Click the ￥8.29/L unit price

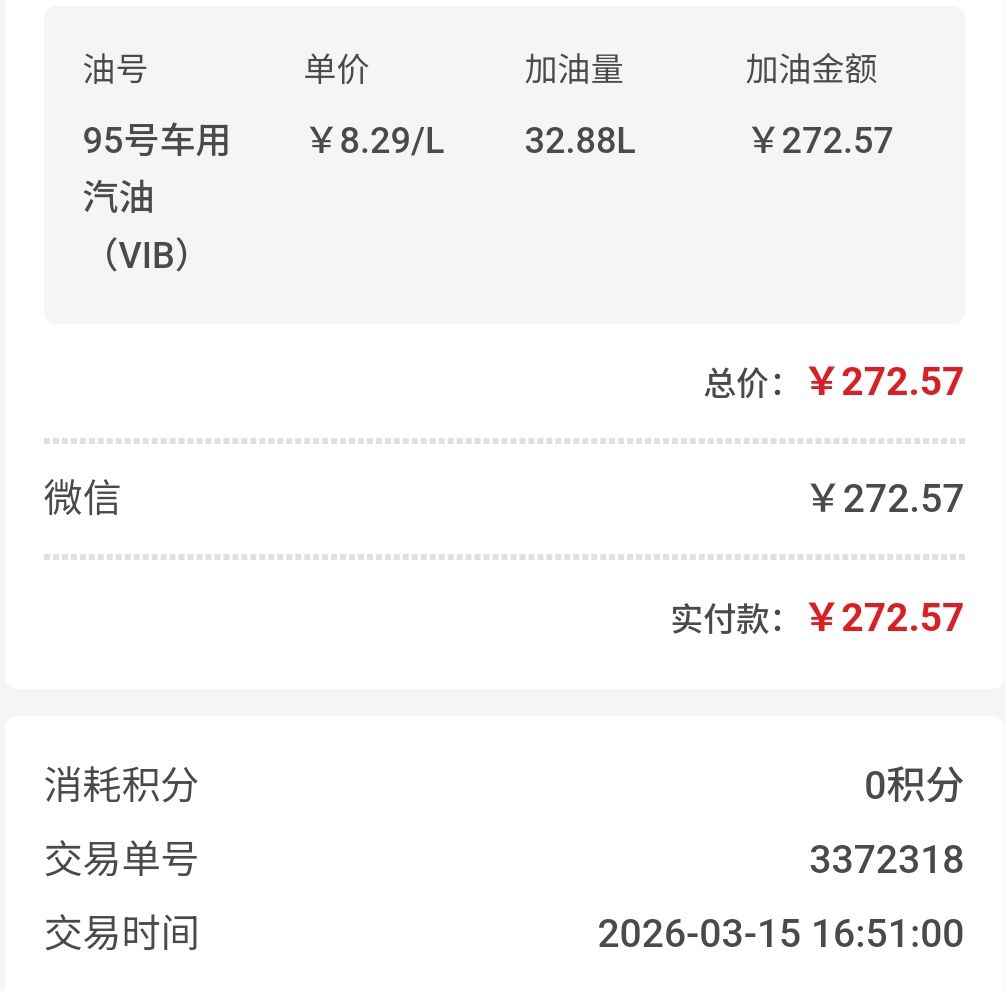point(375,141)
